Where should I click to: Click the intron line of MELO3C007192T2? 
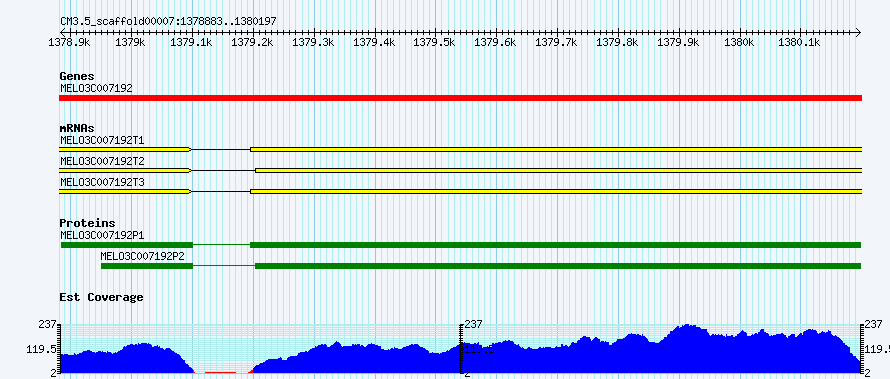coord(223,170)
